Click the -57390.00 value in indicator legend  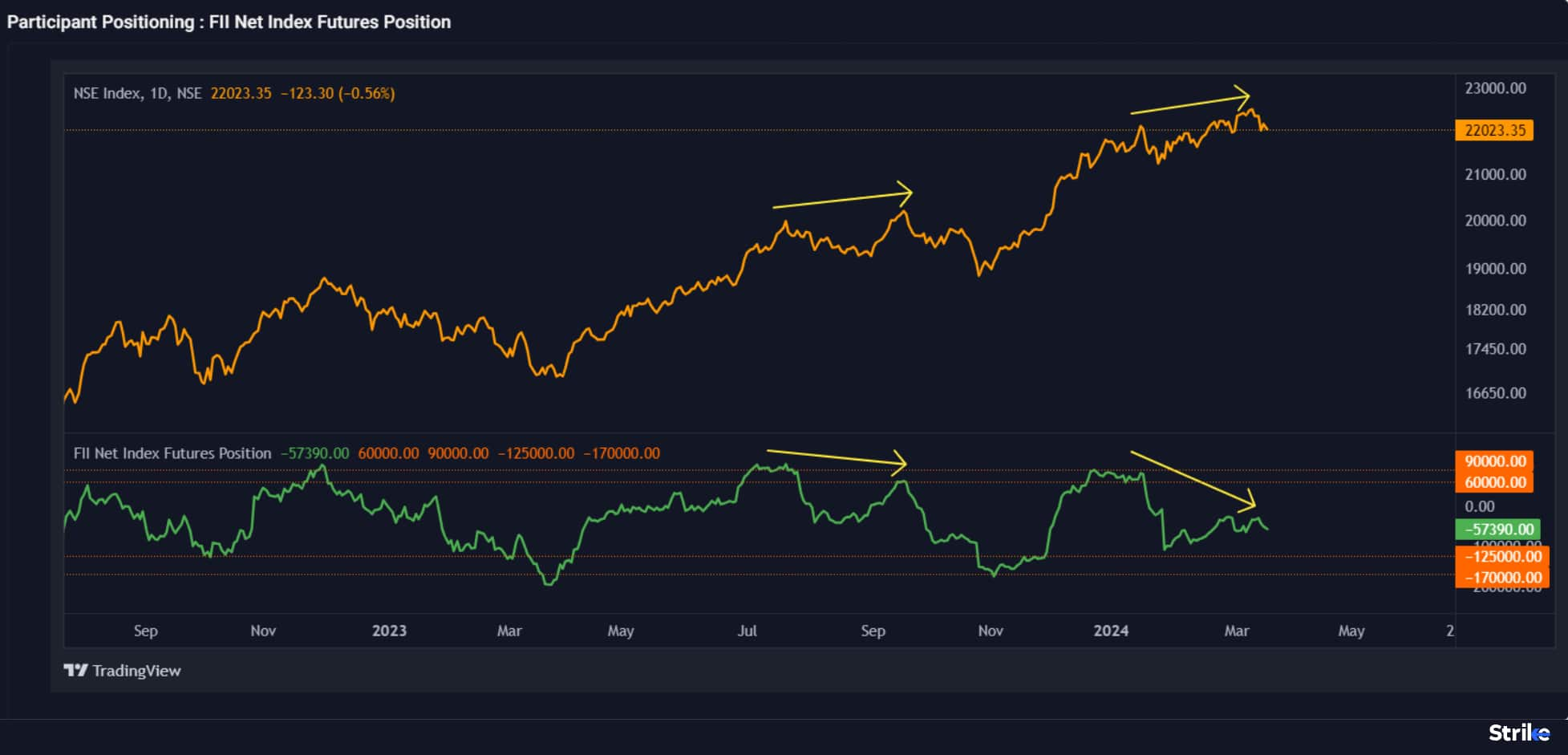314,453
